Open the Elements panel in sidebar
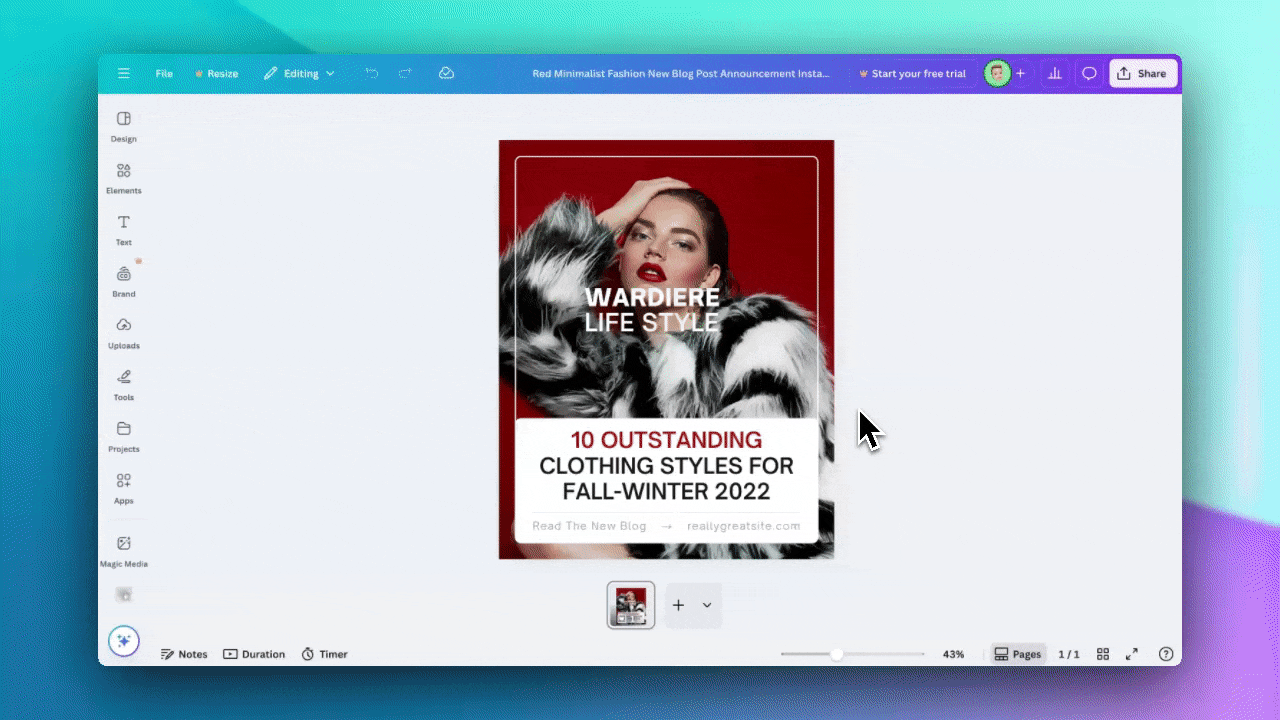 [123, 177]
